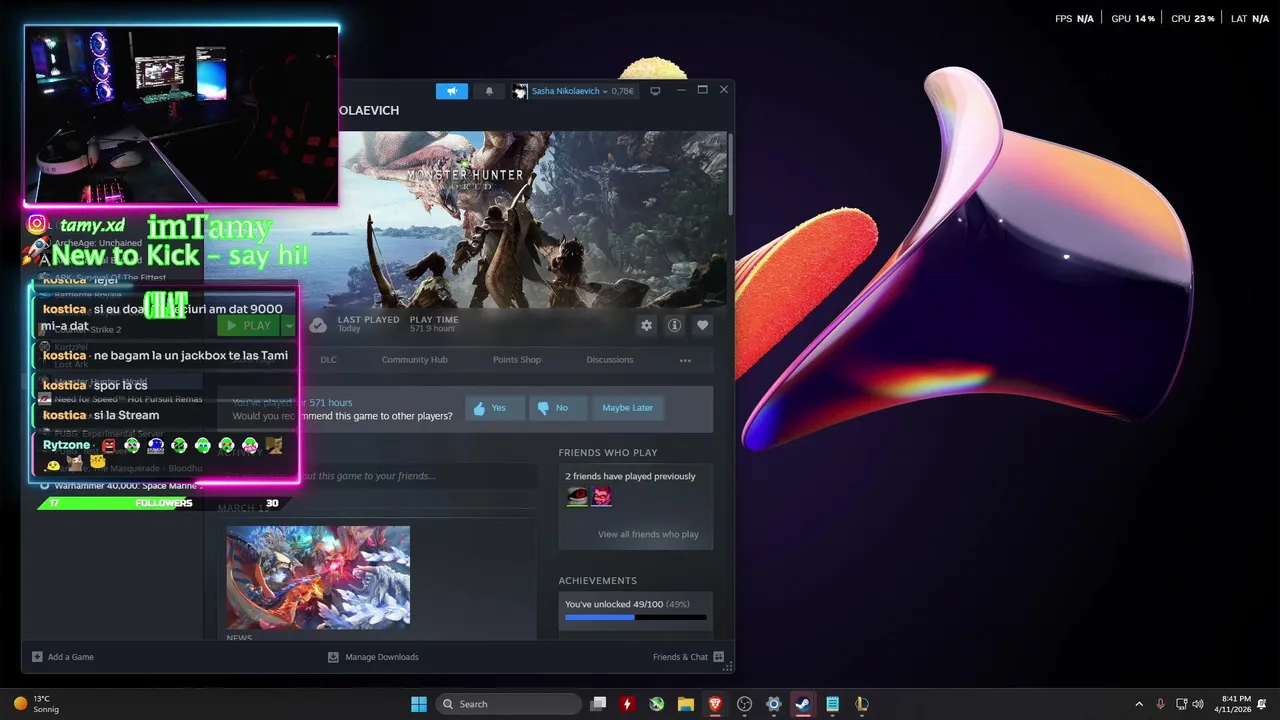Show hidden system tray icons
Screen dimensions: 1280x720
1139,704
